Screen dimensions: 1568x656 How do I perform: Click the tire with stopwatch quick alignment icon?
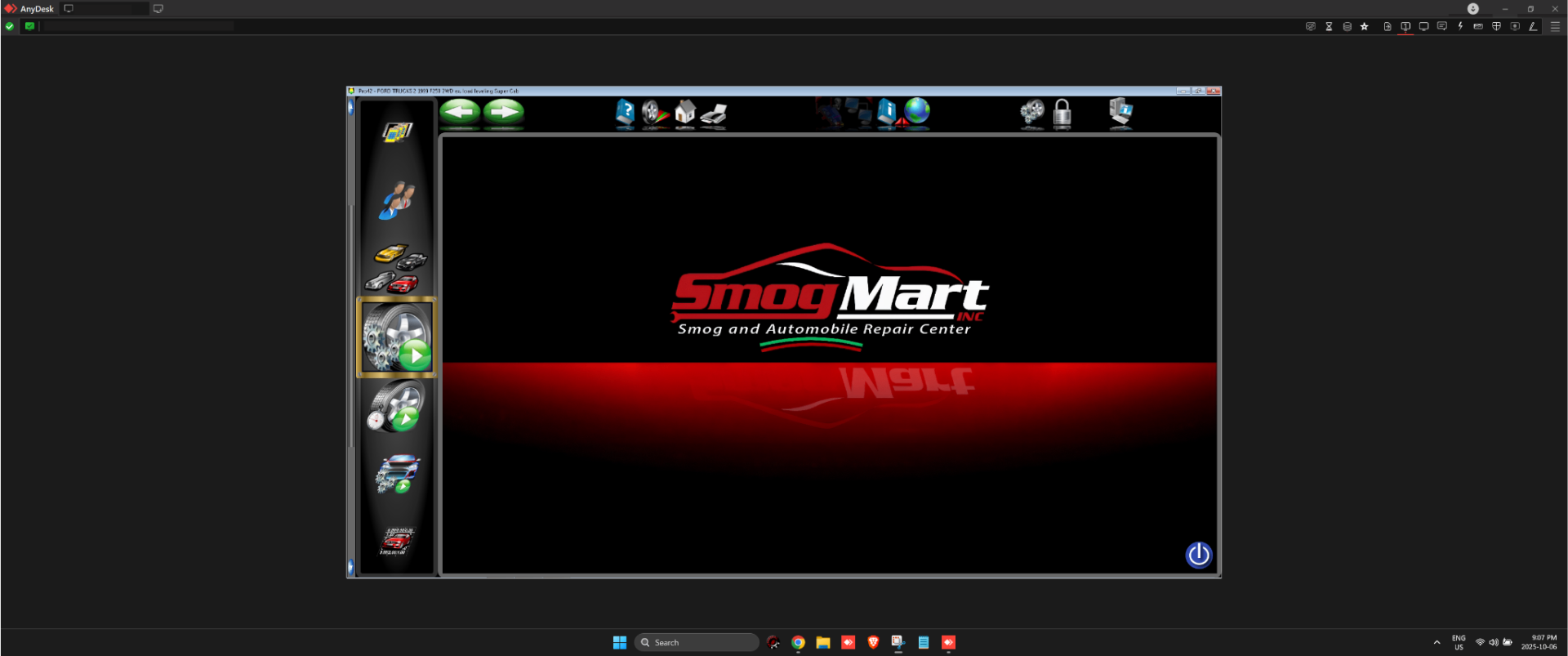click(x=395, y=406)
